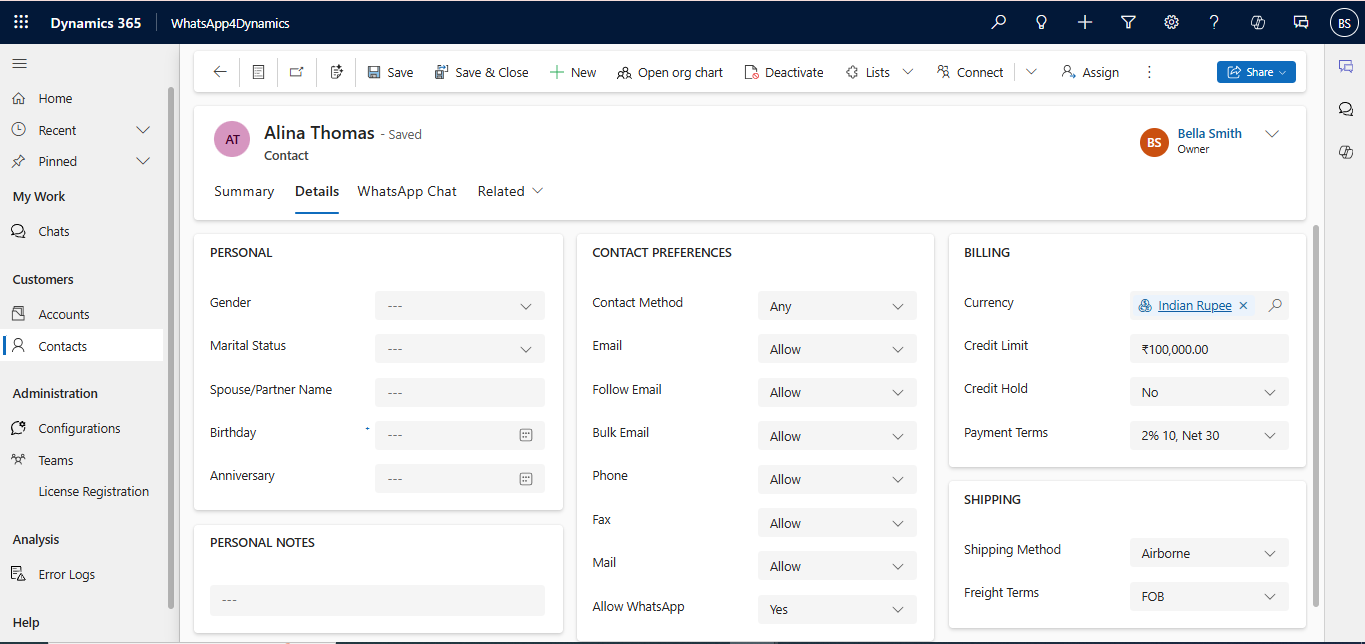Viewport: 1365px width, 644px height.
Task: Create a New contact record
Action: click(573, 72)
